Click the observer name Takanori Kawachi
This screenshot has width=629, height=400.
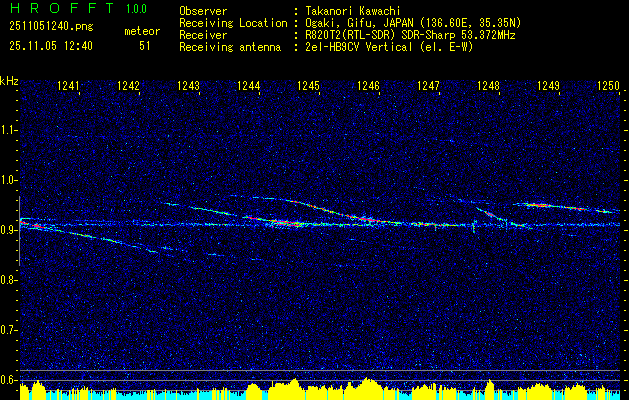[352, 11]
